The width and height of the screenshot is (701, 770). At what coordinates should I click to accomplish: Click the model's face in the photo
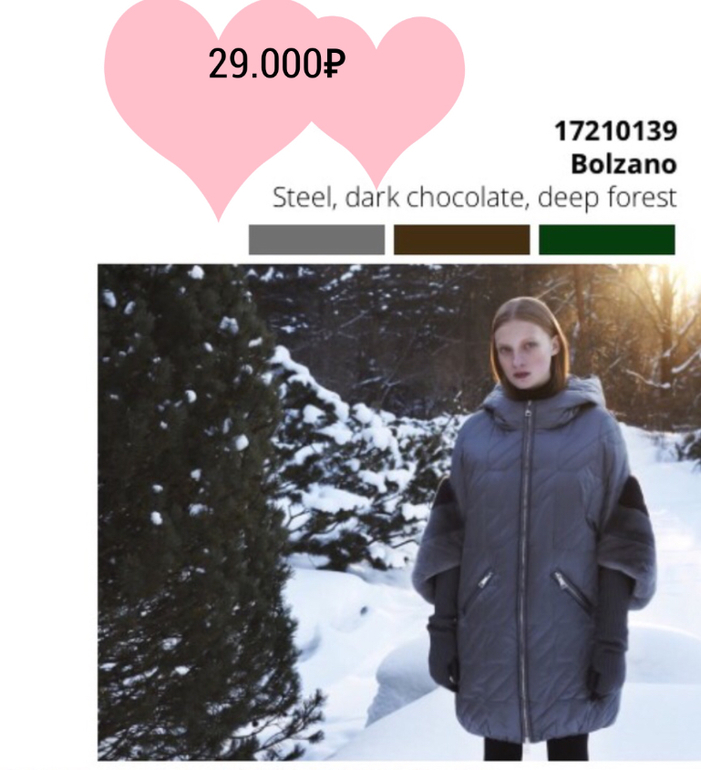point(526,351)
